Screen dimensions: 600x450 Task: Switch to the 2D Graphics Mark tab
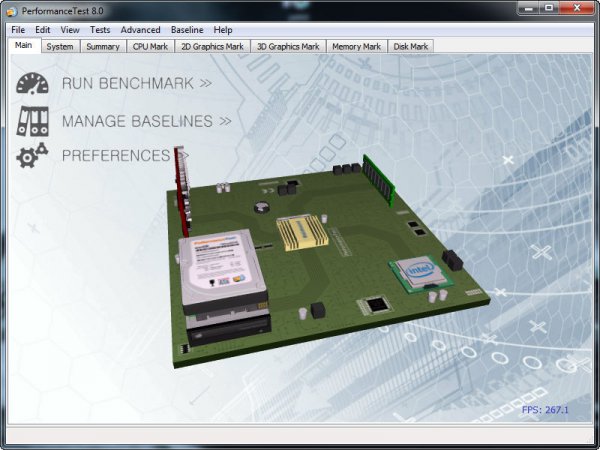pos(212,46)
